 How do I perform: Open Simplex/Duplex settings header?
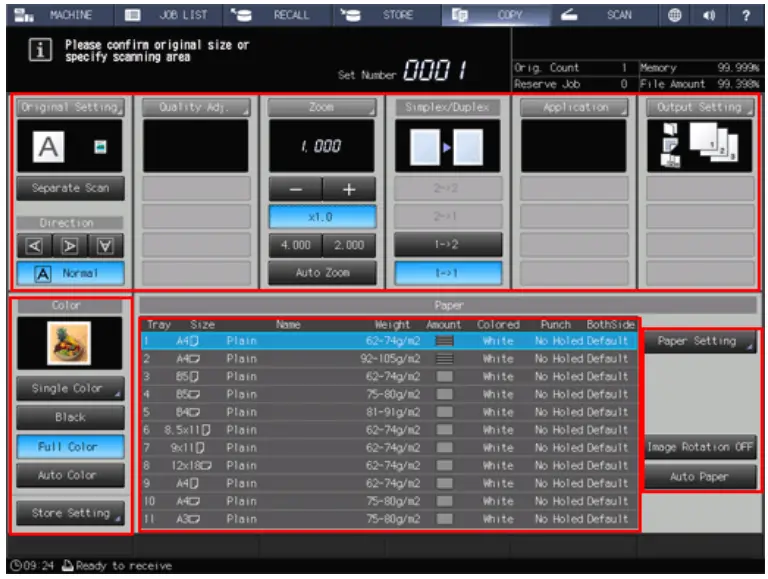(448, 107)
